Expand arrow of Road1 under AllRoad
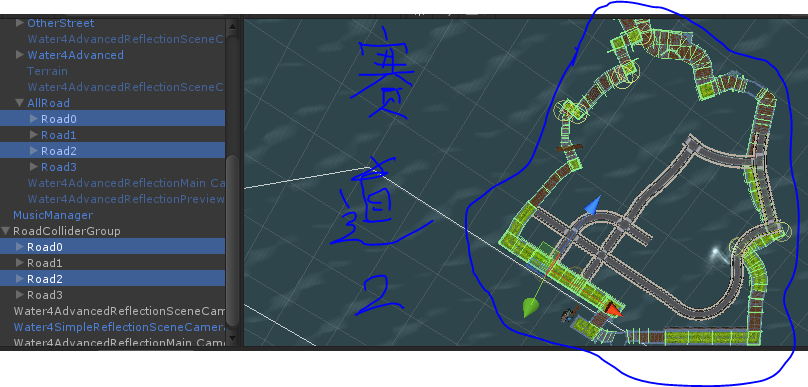This screenshot has height=387, width=808. (34, 134)
